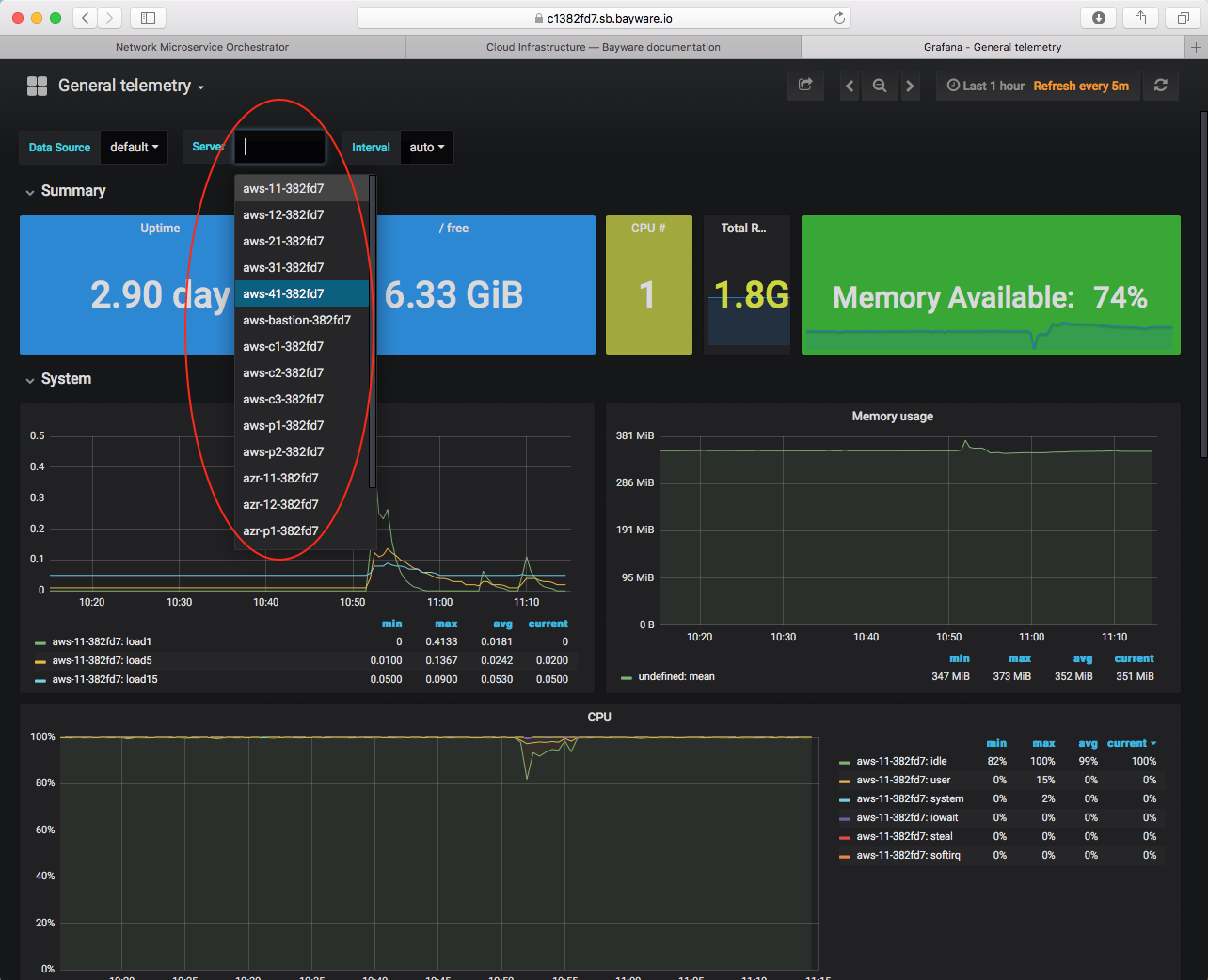The image size is (1208, 980).
Task: Select server aws-31-382fd7
Action: click(x=302, y=267)
